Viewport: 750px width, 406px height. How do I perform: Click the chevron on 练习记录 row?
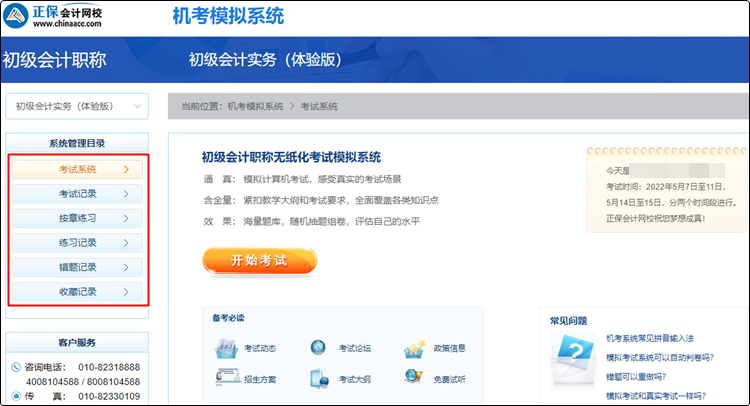tap(126, 242)
